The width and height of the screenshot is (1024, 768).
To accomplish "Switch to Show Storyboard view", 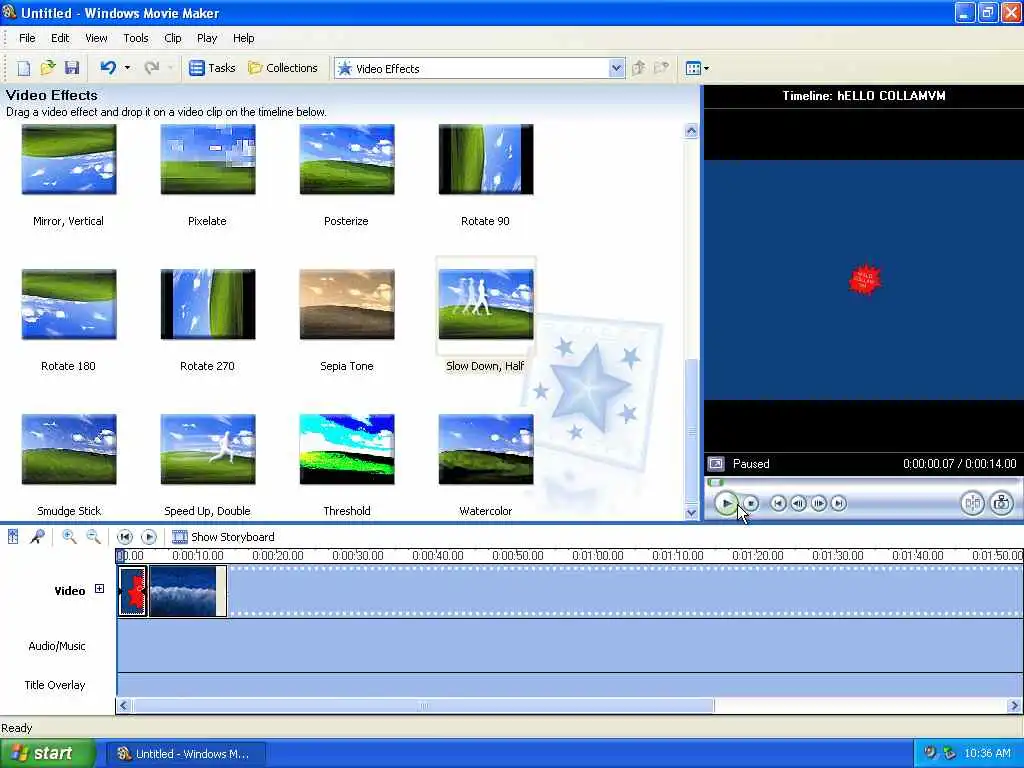I will click(223, 537).
